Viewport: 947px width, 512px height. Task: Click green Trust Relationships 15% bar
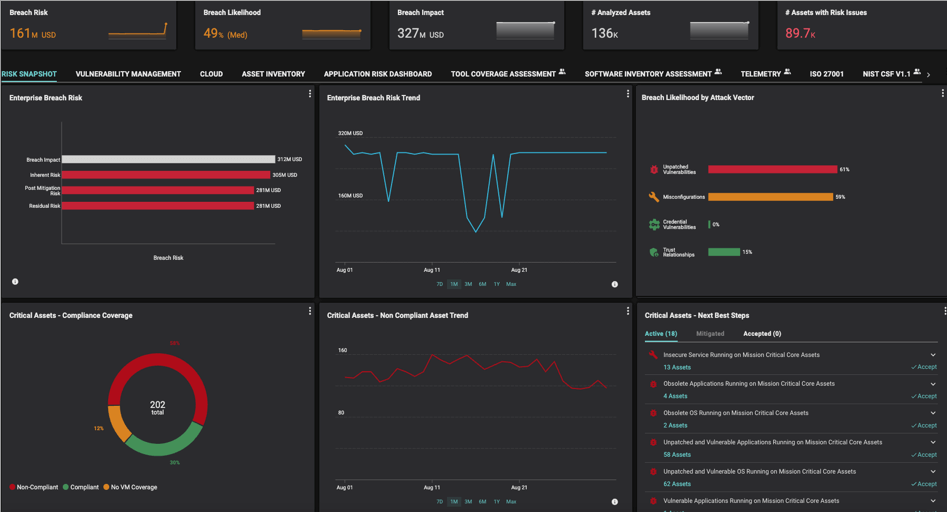724,252
